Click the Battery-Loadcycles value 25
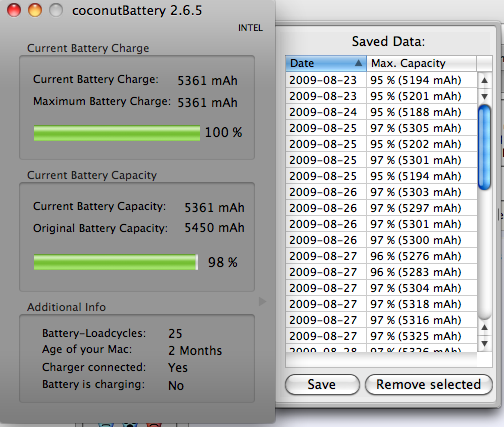The height and width of the screenshot is (427, 504). coord(175,334)
